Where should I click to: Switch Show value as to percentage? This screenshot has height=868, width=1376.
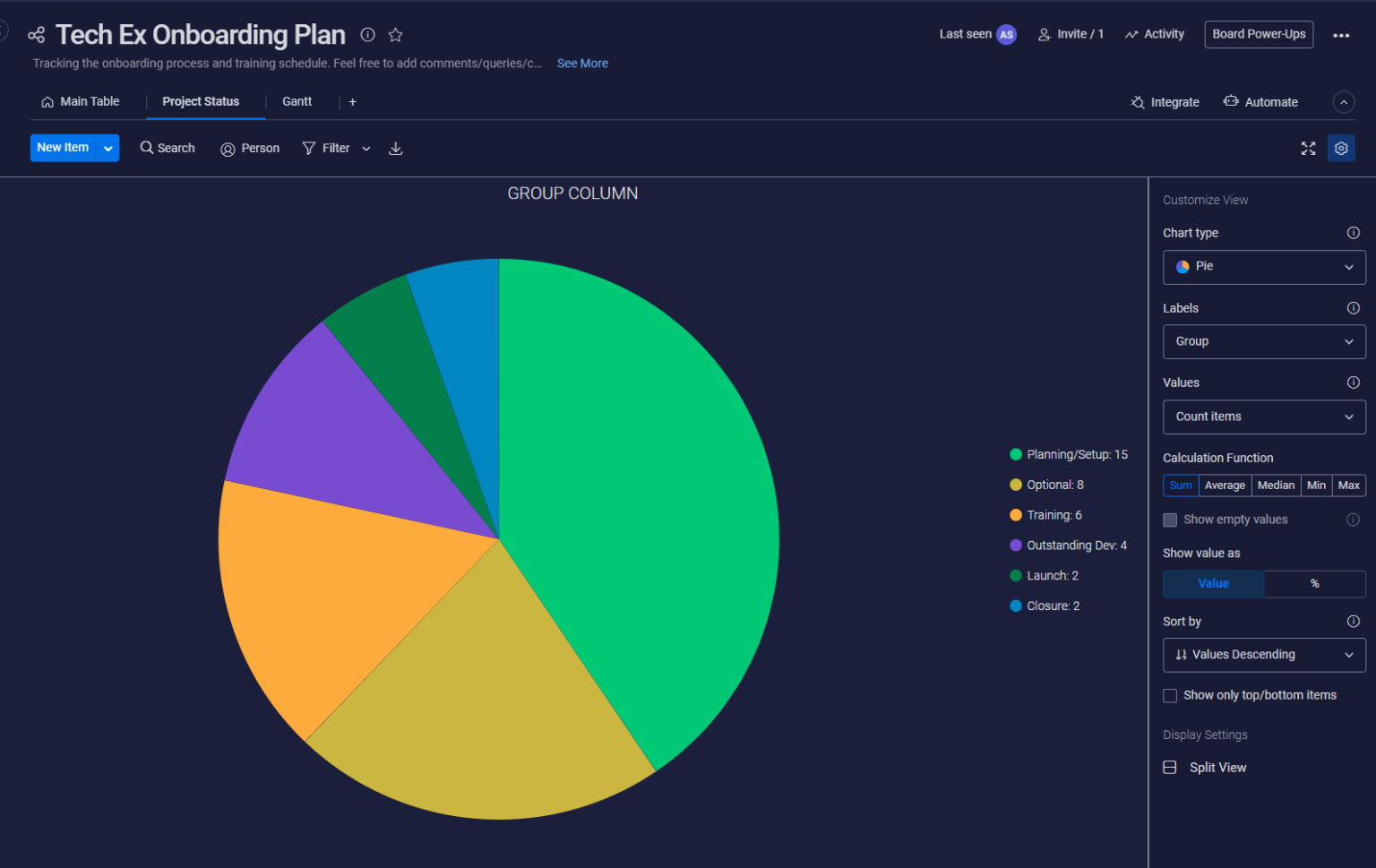tap(1314, 584)
